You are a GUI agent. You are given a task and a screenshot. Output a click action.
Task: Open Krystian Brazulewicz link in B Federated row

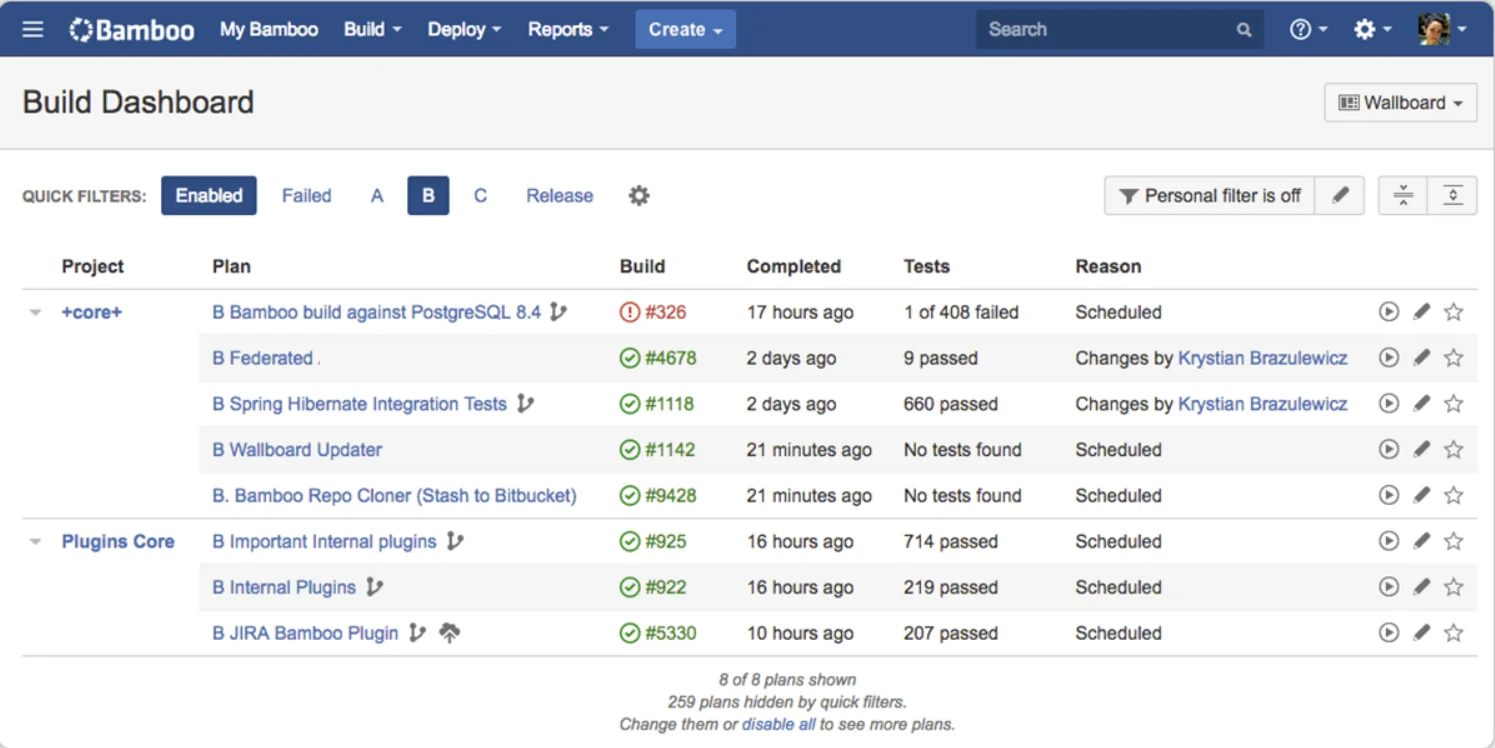tap(1263, 358)
